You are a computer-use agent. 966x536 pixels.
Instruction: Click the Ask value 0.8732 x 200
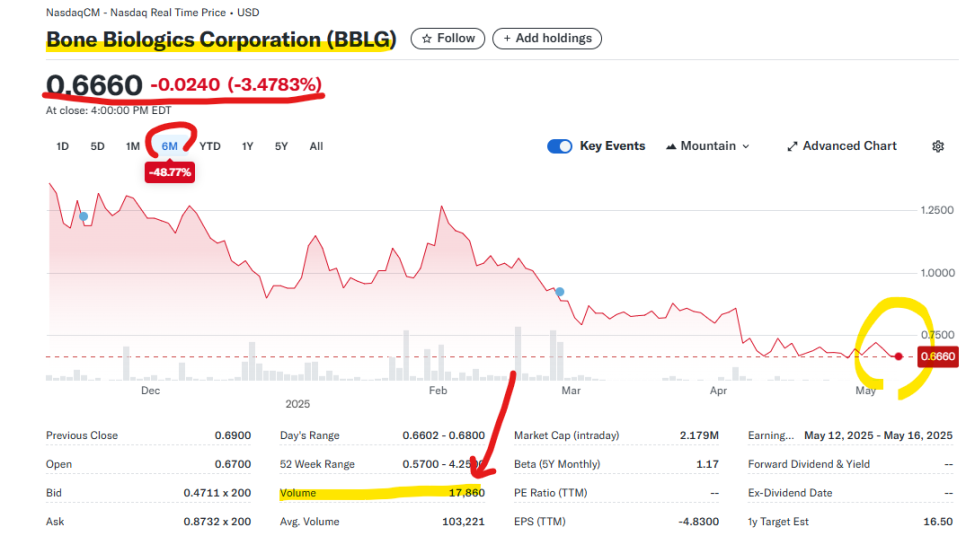click(x=217, y=522)
